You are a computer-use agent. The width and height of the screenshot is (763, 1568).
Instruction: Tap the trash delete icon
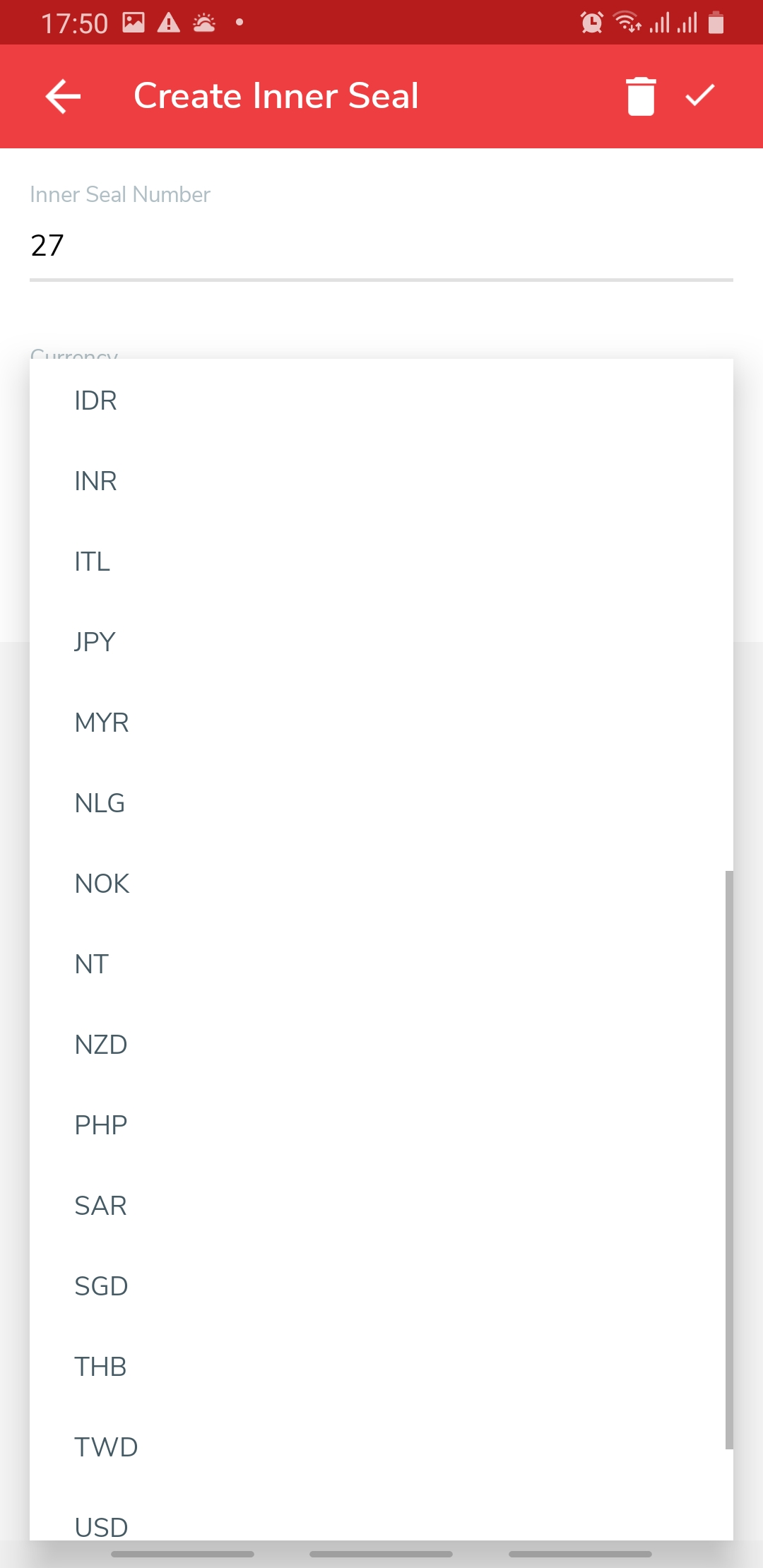(x=641, y=96)
